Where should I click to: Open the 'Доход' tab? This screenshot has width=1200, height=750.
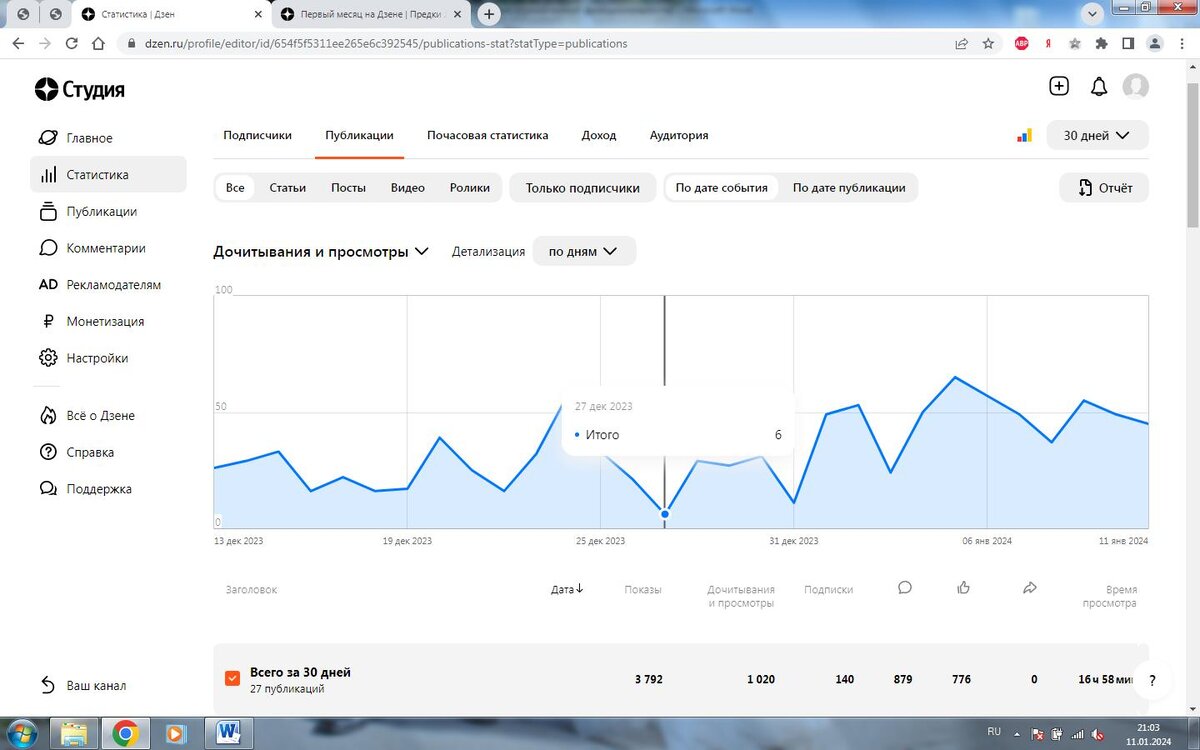(x=599, y=135)
